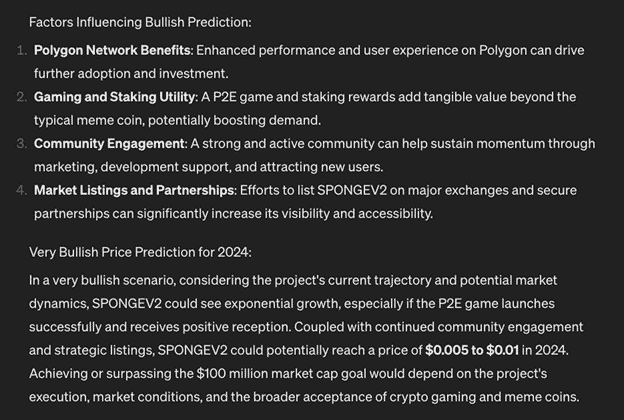
Task: Click the bold 'Community Engagement' text
Action: pyautogui.click(x=109, y=143)
